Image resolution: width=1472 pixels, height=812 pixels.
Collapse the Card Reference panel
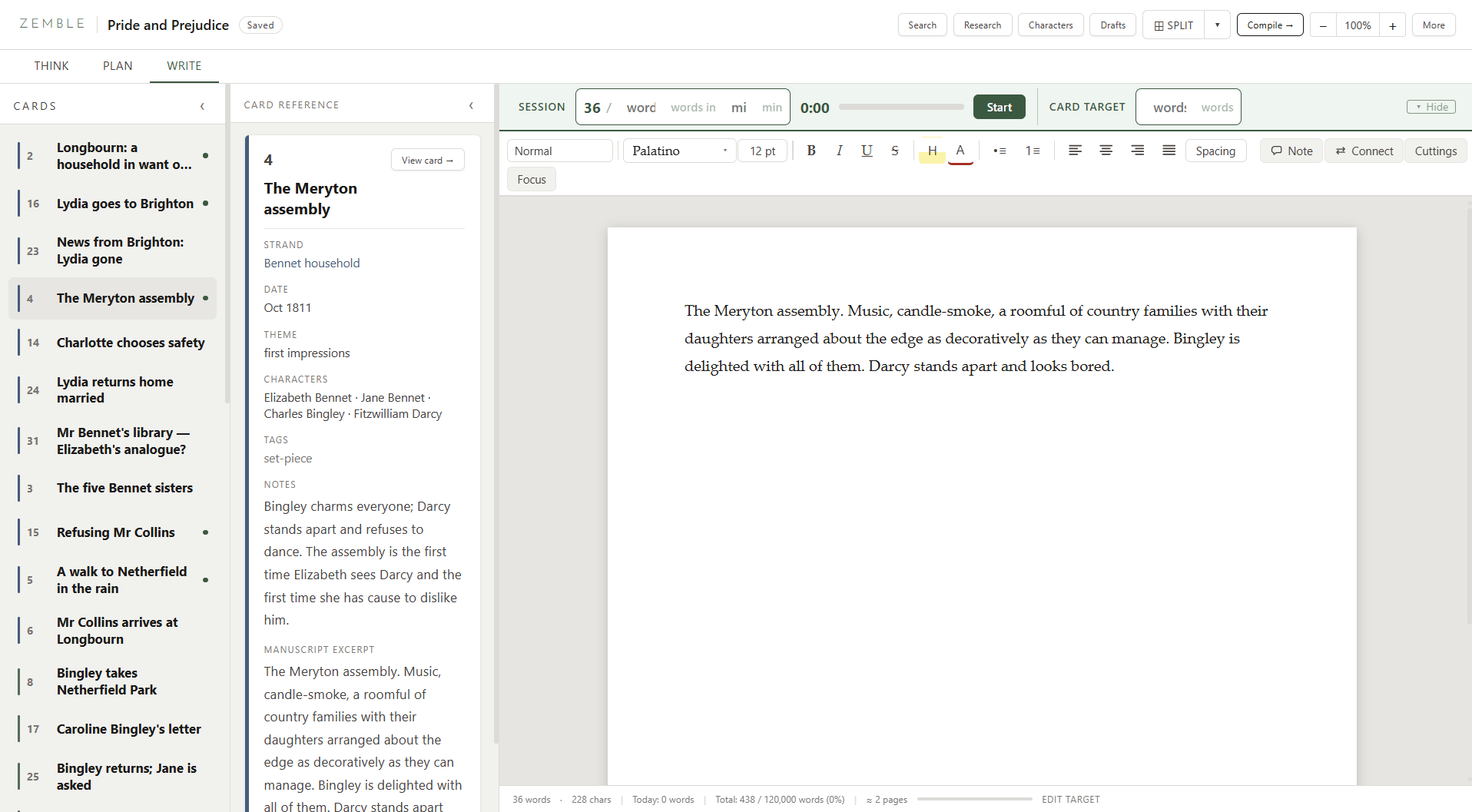coord(471,105)
